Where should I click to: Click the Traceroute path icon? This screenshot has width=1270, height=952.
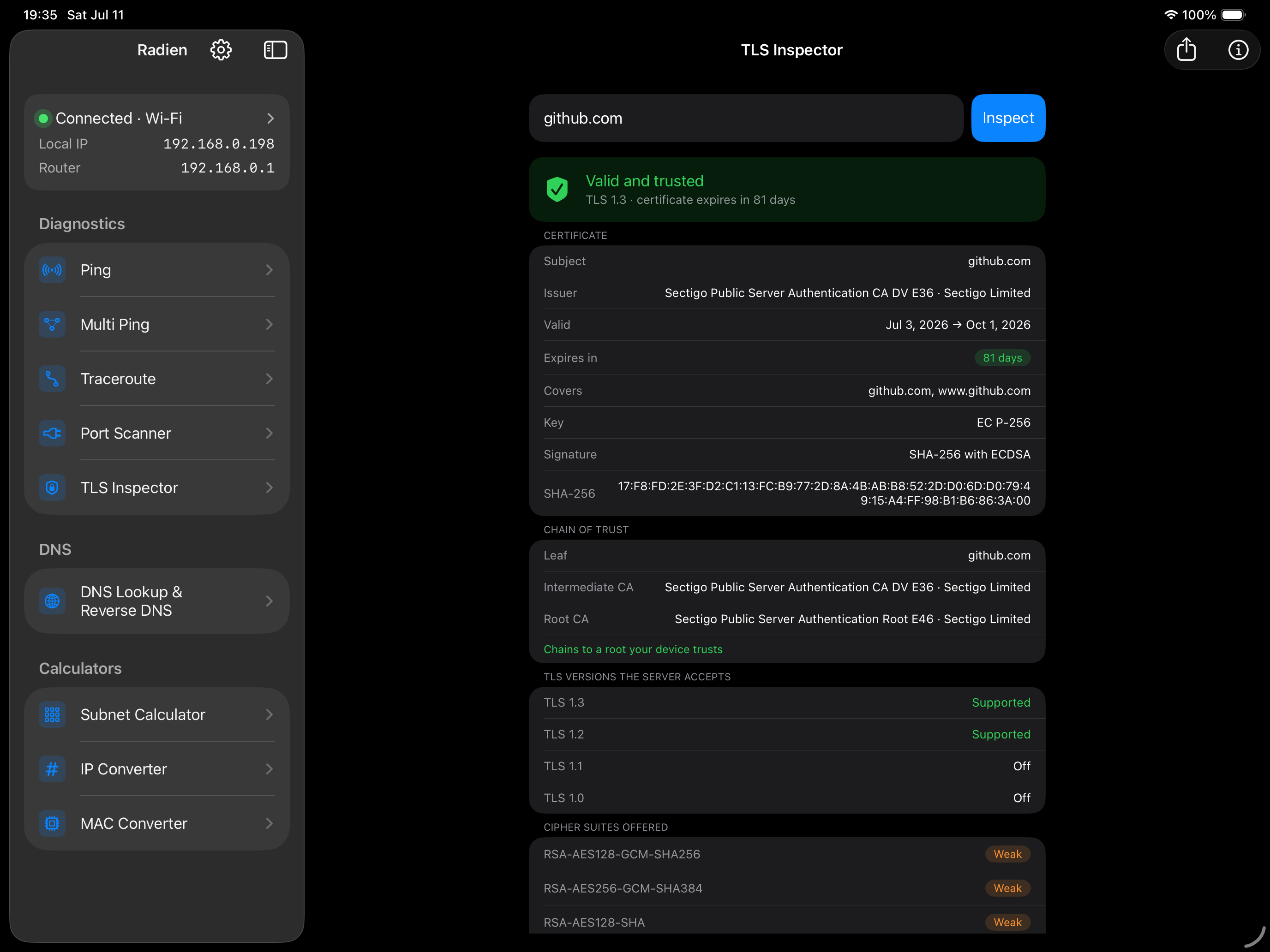pos(52,379)
